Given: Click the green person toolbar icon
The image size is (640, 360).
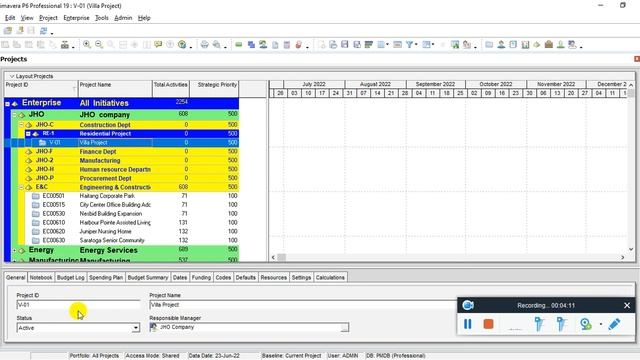Looking at the screenshot, I should (560, 44).
